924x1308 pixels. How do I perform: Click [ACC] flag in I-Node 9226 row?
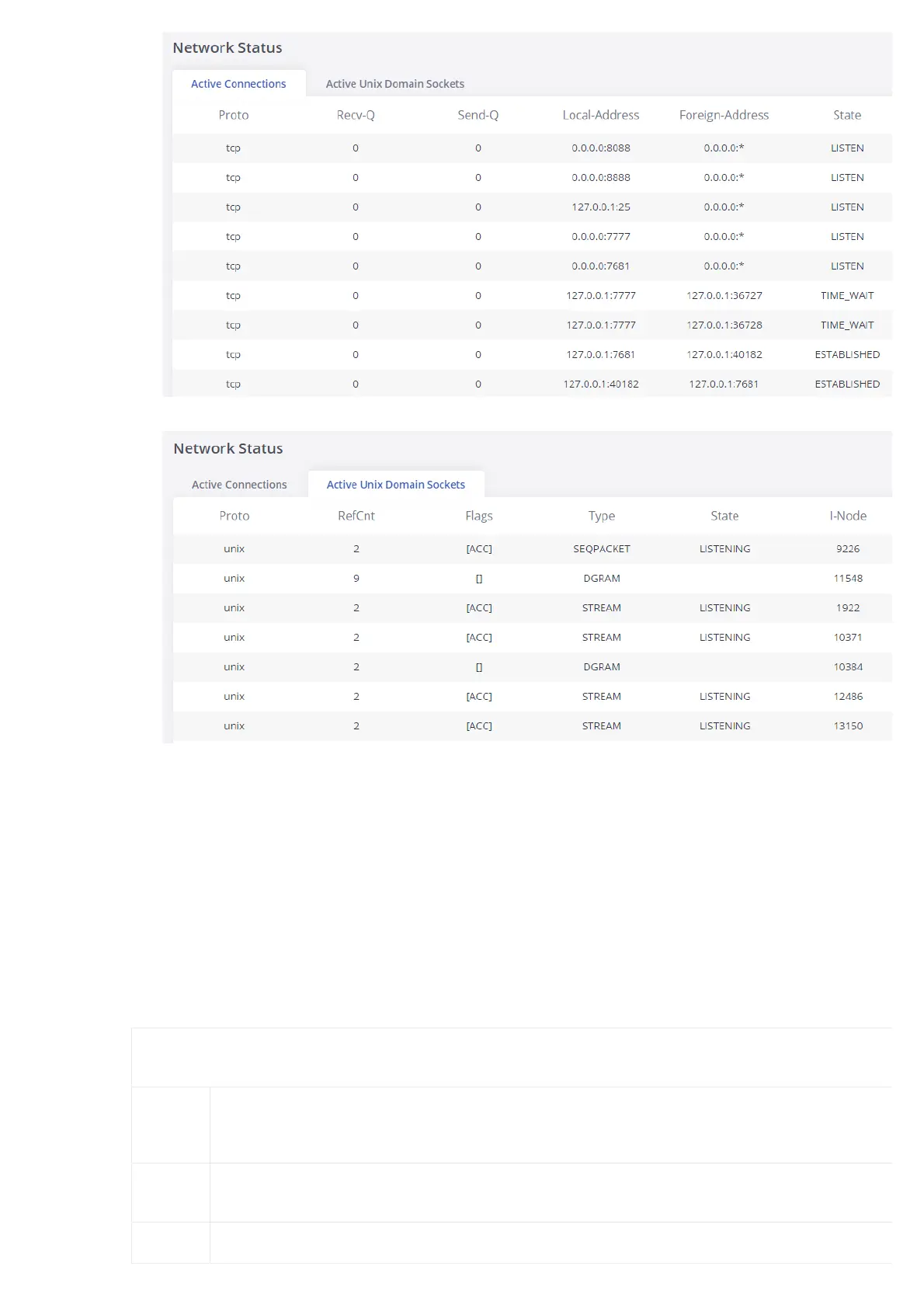(479, 548)
